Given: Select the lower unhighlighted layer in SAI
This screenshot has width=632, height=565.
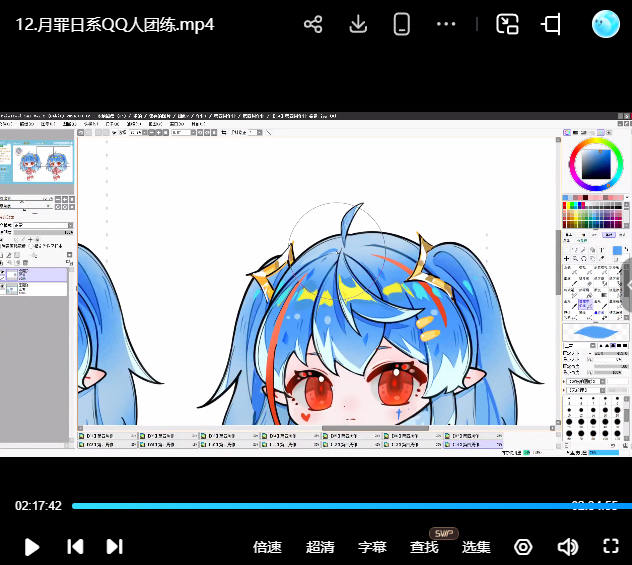Looking at the screenshot, I should pos(33,289).
